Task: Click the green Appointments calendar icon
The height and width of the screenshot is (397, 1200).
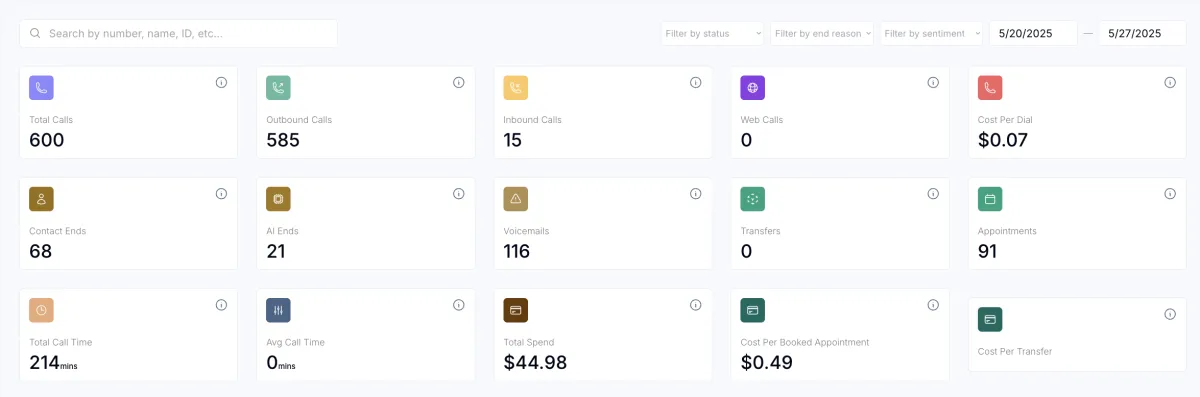Action: (990, 199)
